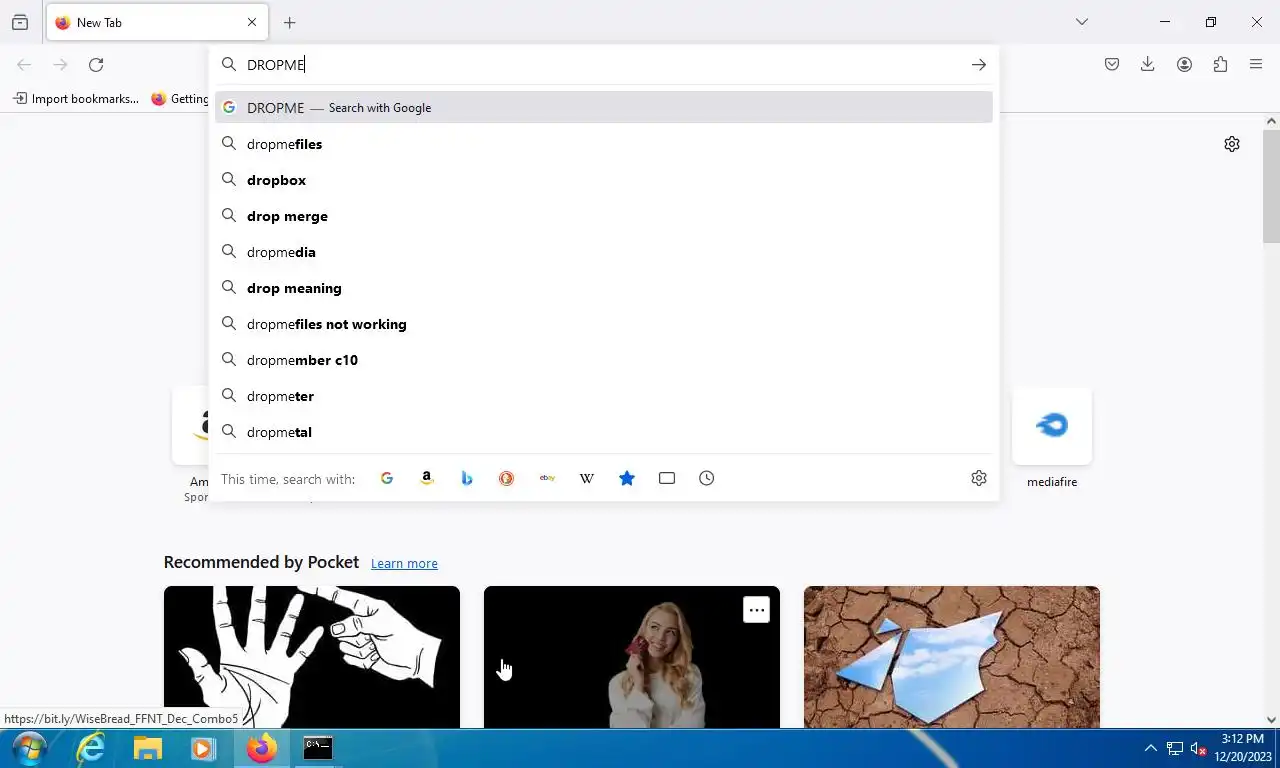This screenshot has width=1280, height=768.
Task: Choose the dropbox suggestion
Action: (x=604, y=180)
